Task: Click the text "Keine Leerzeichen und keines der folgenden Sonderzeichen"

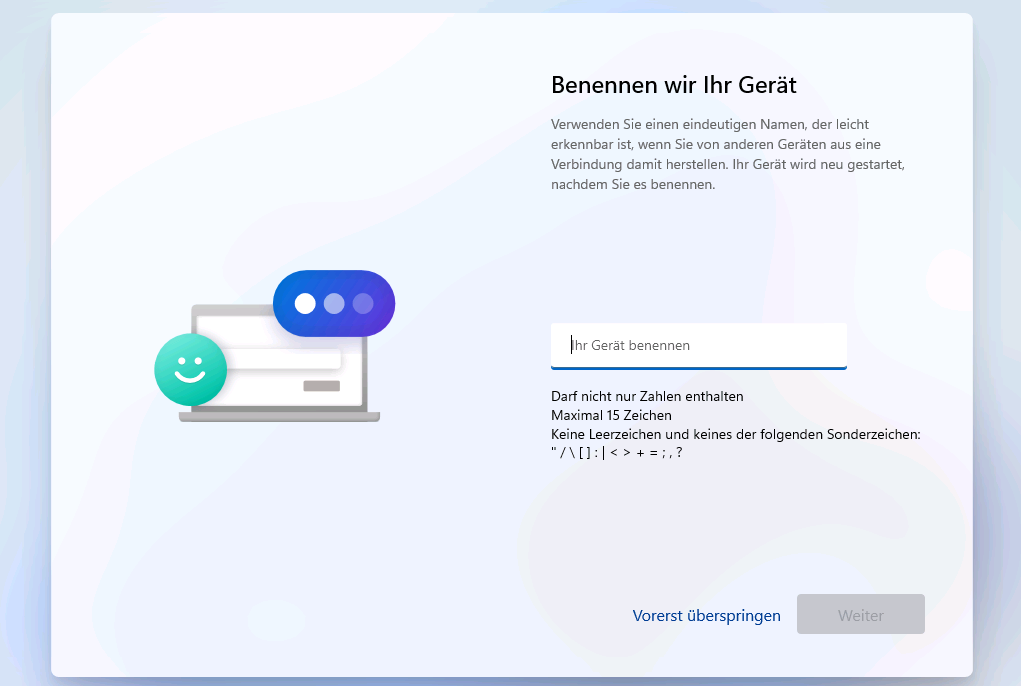Action: [x=735, y=434]
